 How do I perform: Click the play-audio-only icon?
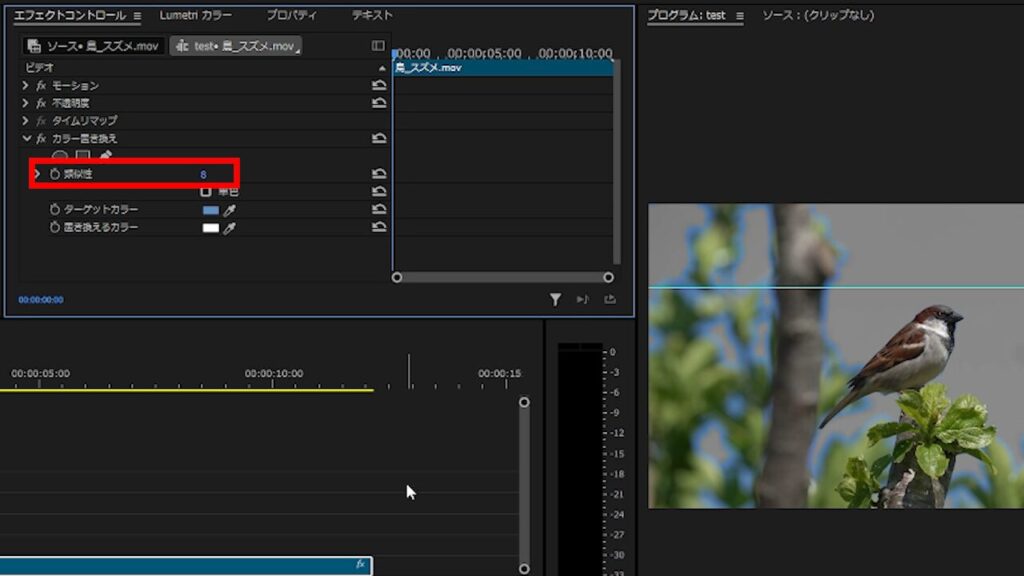(x=583, y=299)
